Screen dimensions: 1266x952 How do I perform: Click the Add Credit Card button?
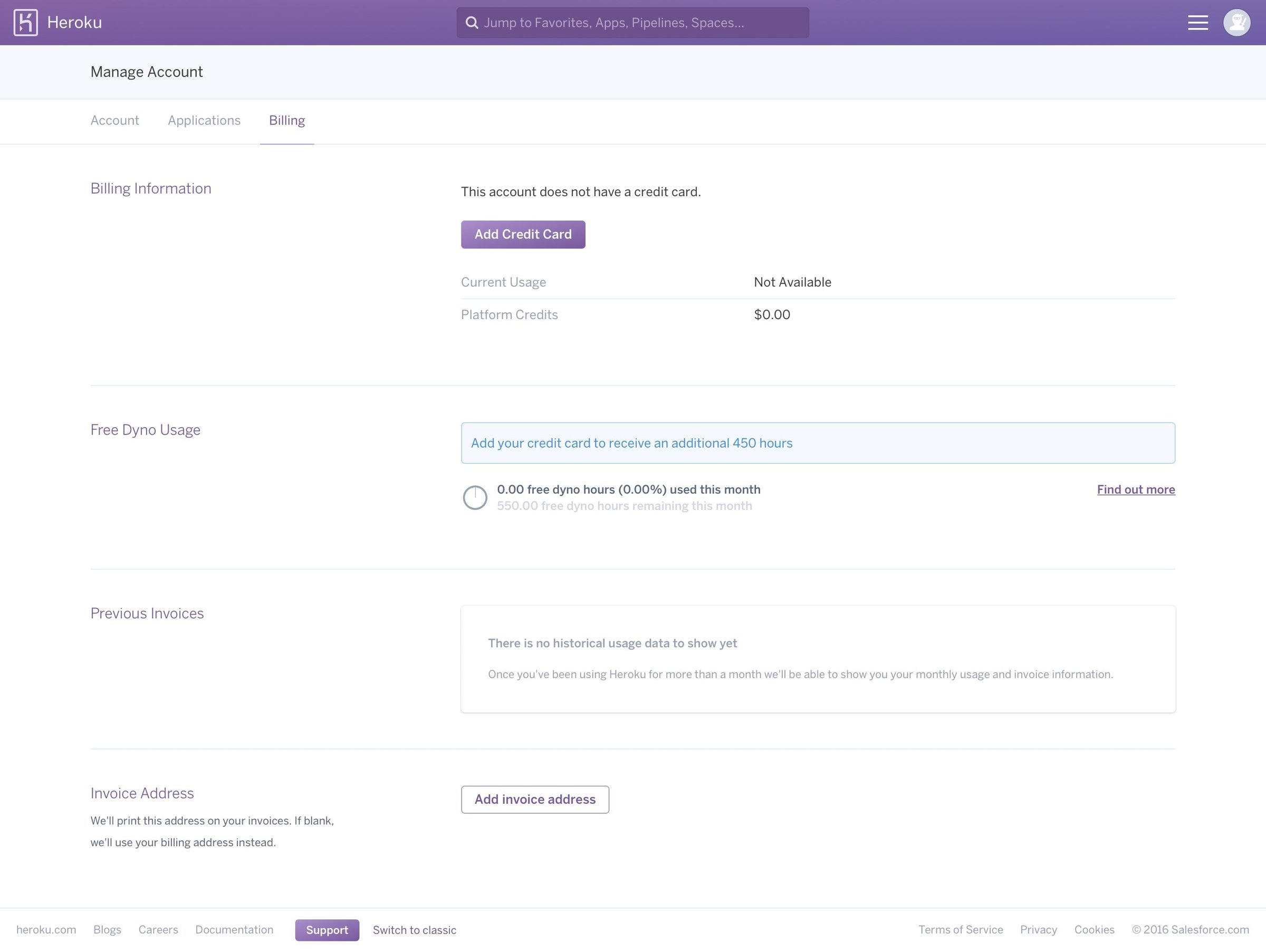pyautogui.click(x=523, y=234)
